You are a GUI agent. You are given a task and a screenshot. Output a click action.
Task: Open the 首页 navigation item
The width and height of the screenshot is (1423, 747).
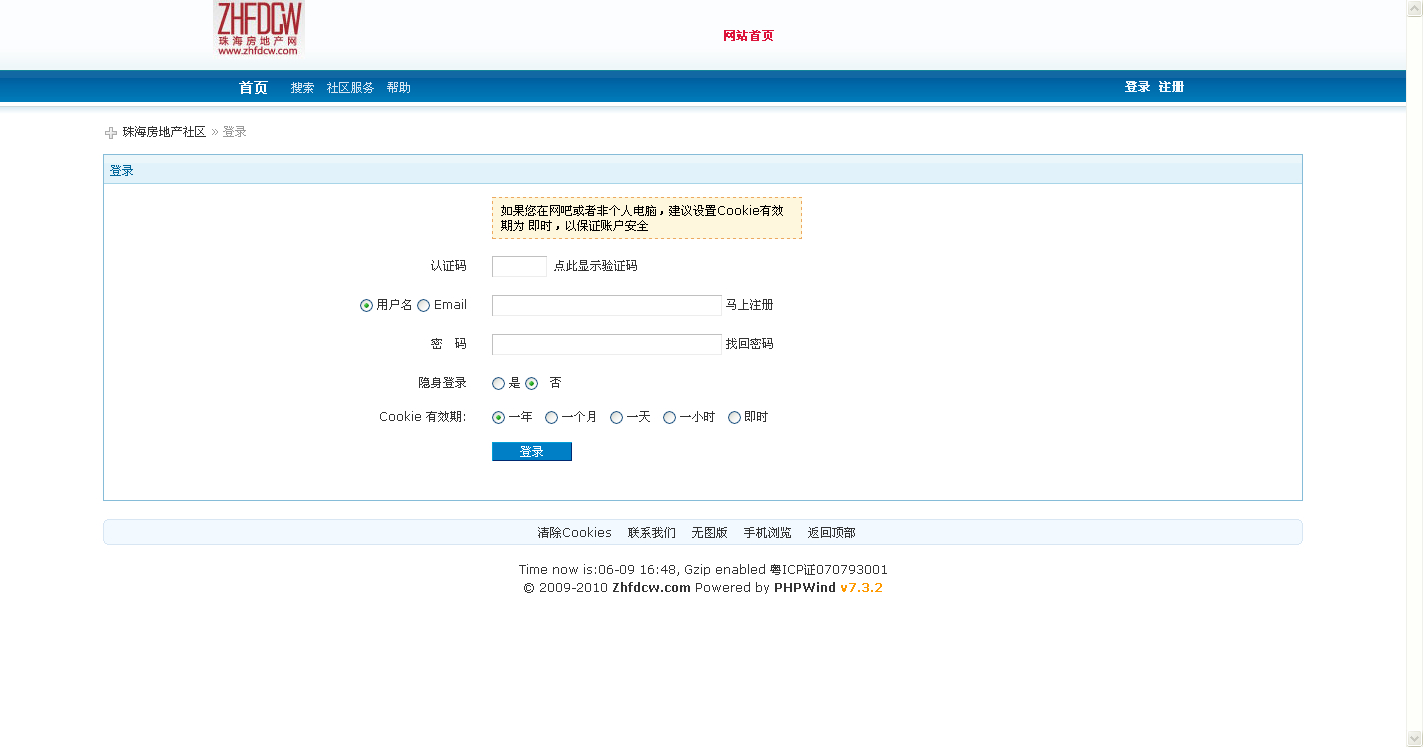tap(253, 88)
